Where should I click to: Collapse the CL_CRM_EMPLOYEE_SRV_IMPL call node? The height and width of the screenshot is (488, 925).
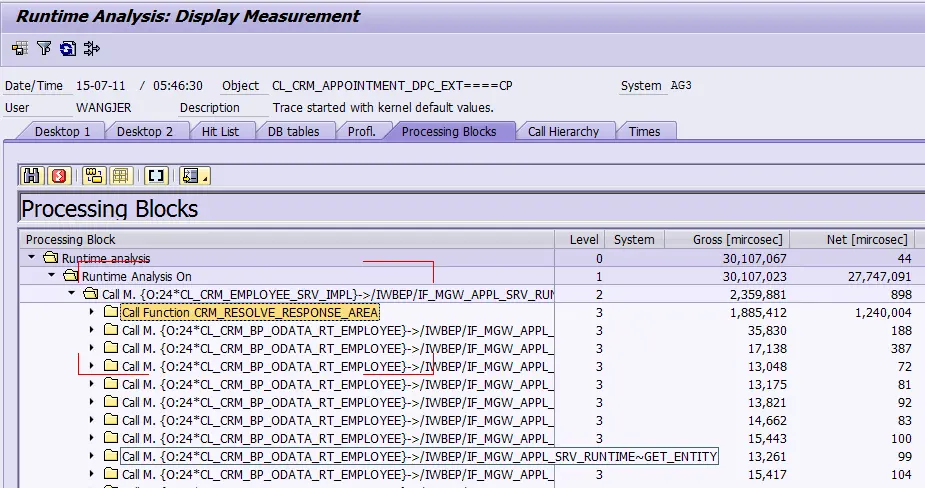click(72, 293)
